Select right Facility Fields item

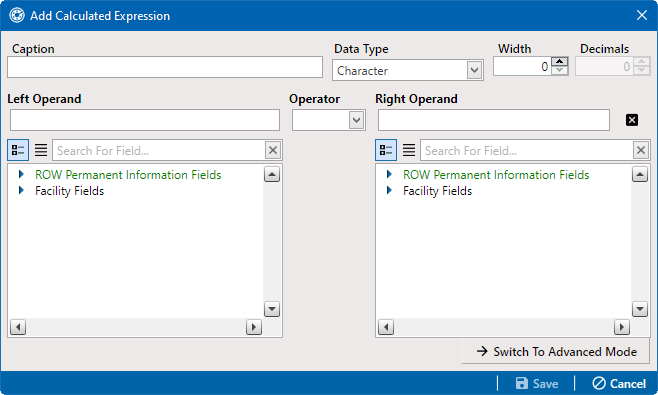[x=438, y=191]
